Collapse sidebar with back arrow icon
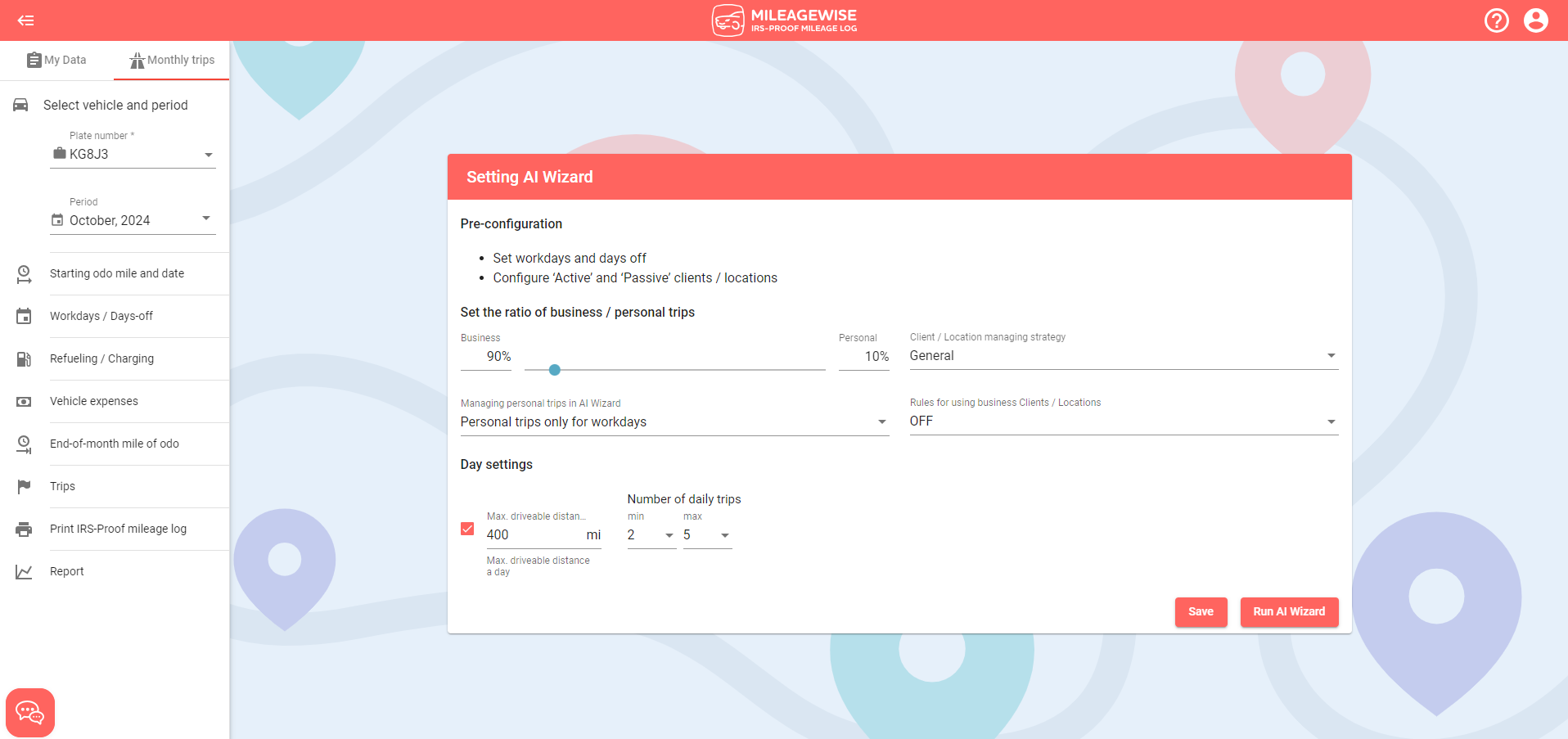Image resolution: width=1568 pixels, height=739 pixels. pyautogui.click(x=26, y=20)
